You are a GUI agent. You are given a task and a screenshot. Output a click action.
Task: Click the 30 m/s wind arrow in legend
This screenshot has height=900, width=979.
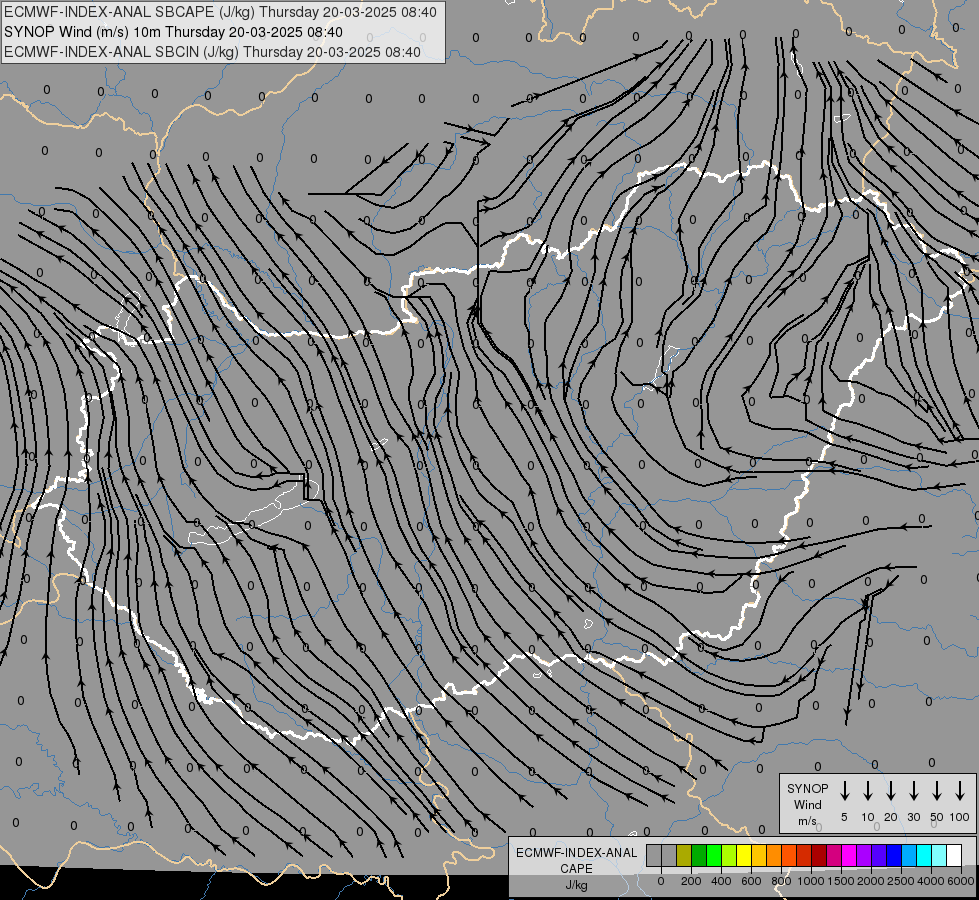[x=913, y=791]
